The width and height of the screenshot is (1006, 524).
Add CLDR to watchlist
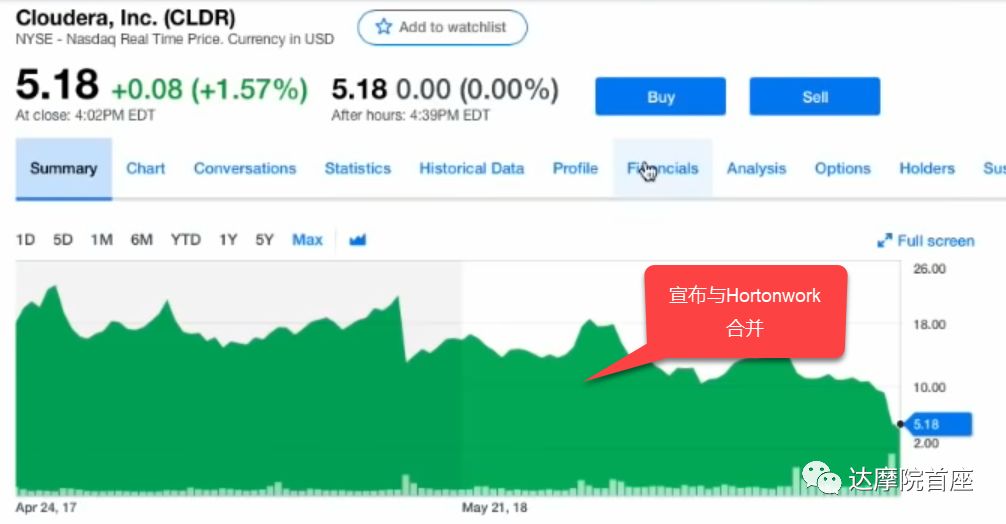[x=442, y=27]
